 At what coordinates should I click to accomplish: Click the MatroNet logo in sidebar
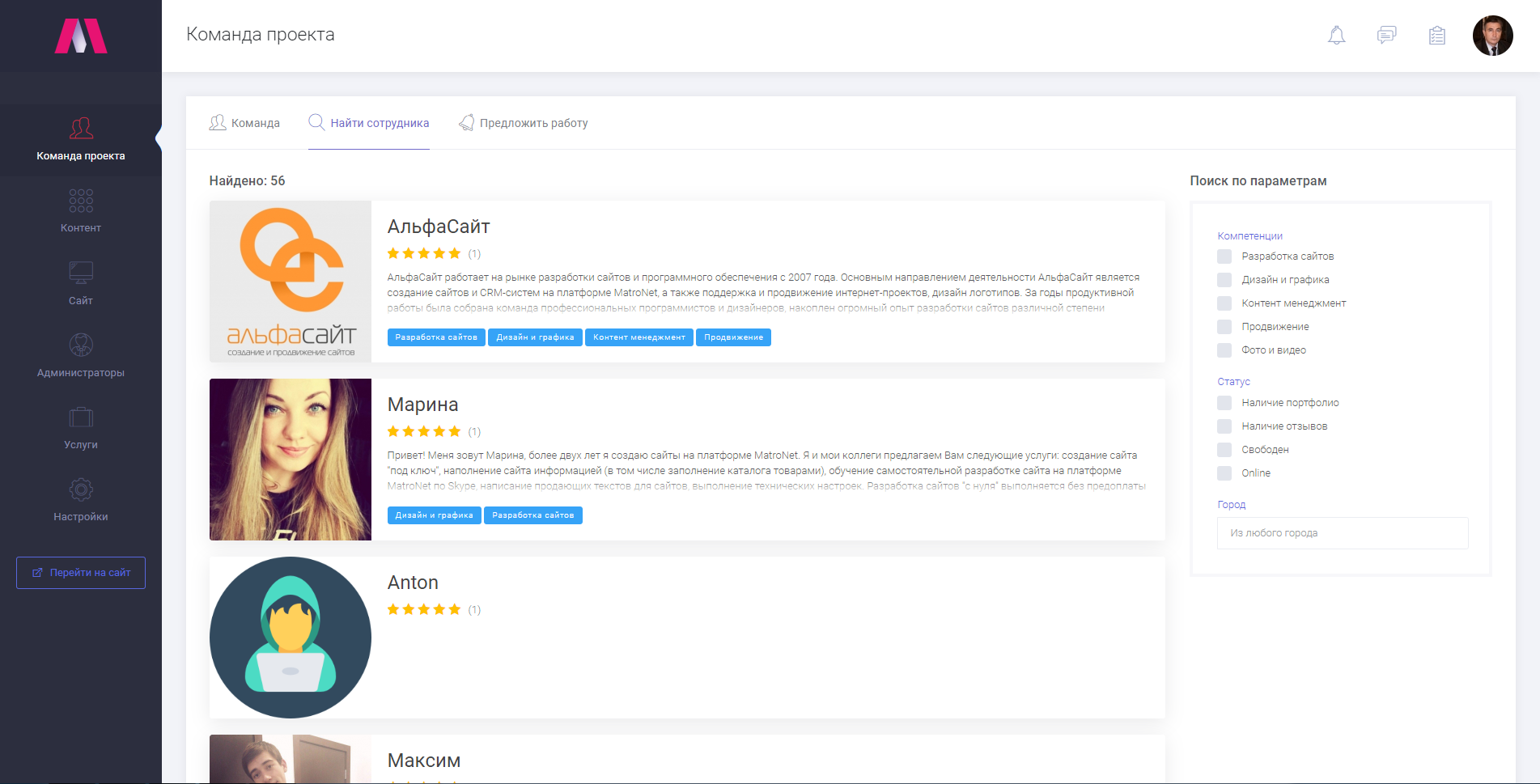pos(81,36)
